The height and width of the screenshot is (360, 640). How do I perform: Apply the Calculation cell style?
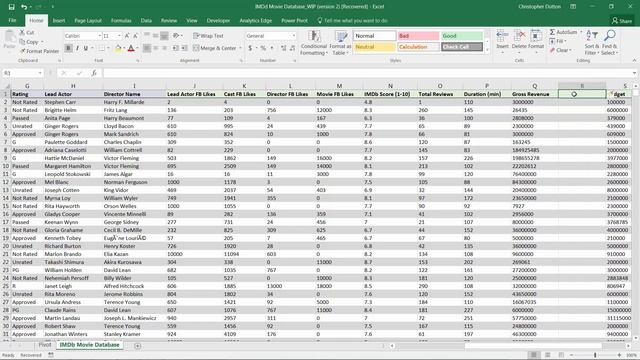pyautogui.click(x=418, y=47)
